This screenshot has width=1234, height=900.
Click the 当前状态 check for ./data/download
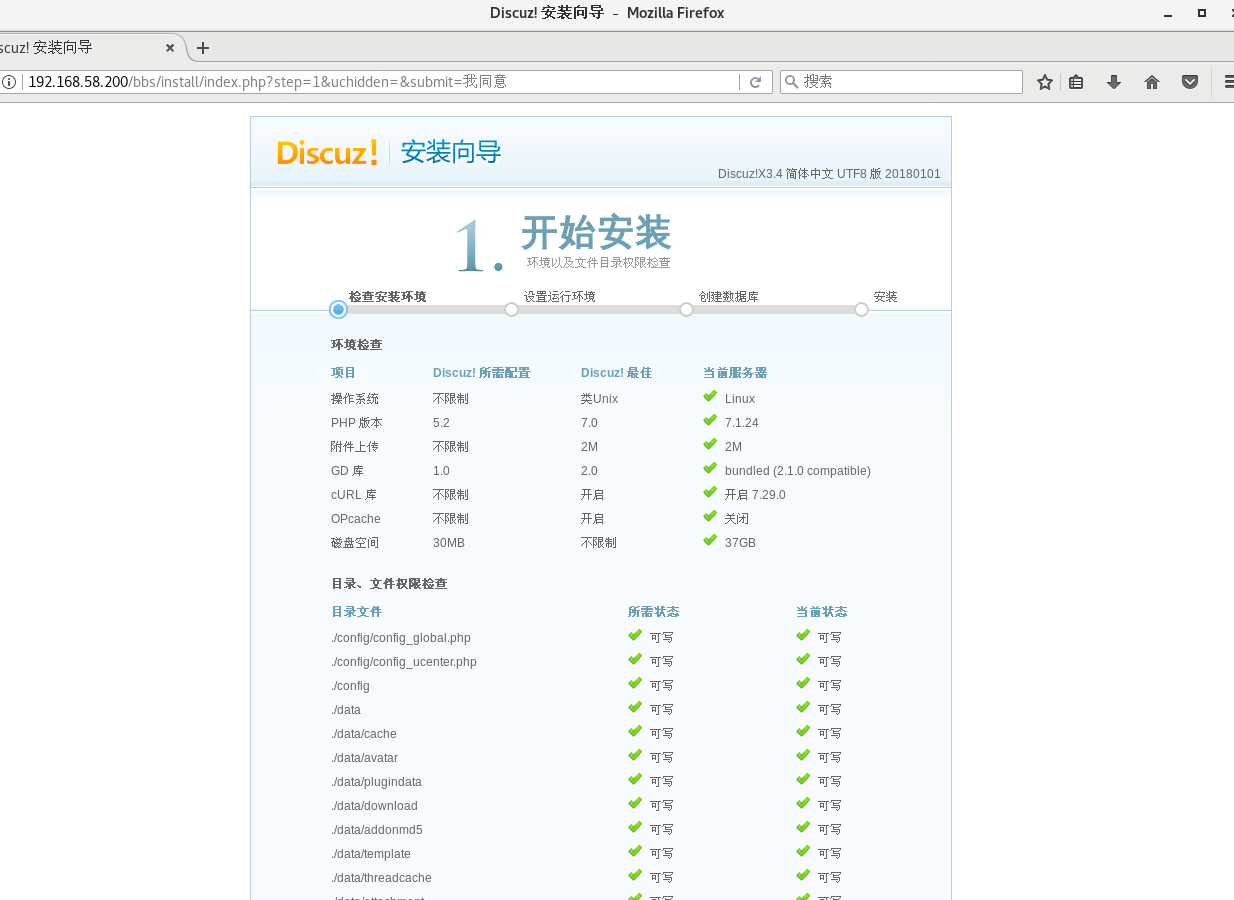(x=803, y=804)
